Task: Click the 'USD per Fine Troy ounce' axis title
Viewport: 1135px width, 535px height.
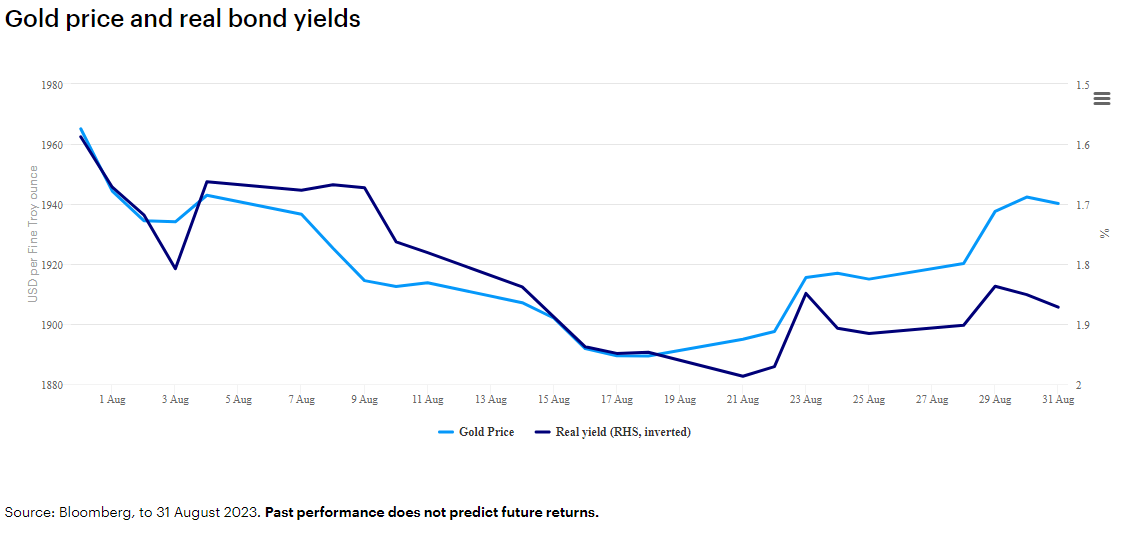Action: [33, 234]
